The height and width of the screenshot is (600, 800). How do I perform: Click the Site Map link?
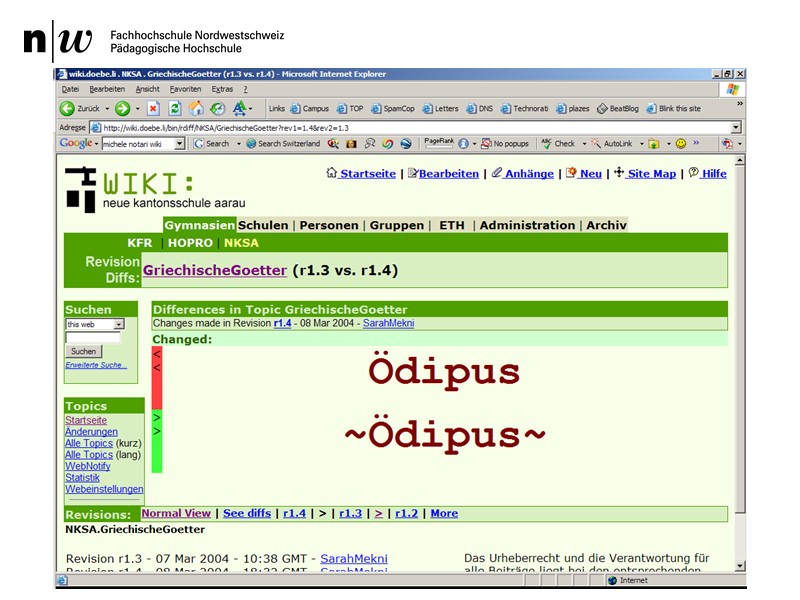(x=651, y=174)
